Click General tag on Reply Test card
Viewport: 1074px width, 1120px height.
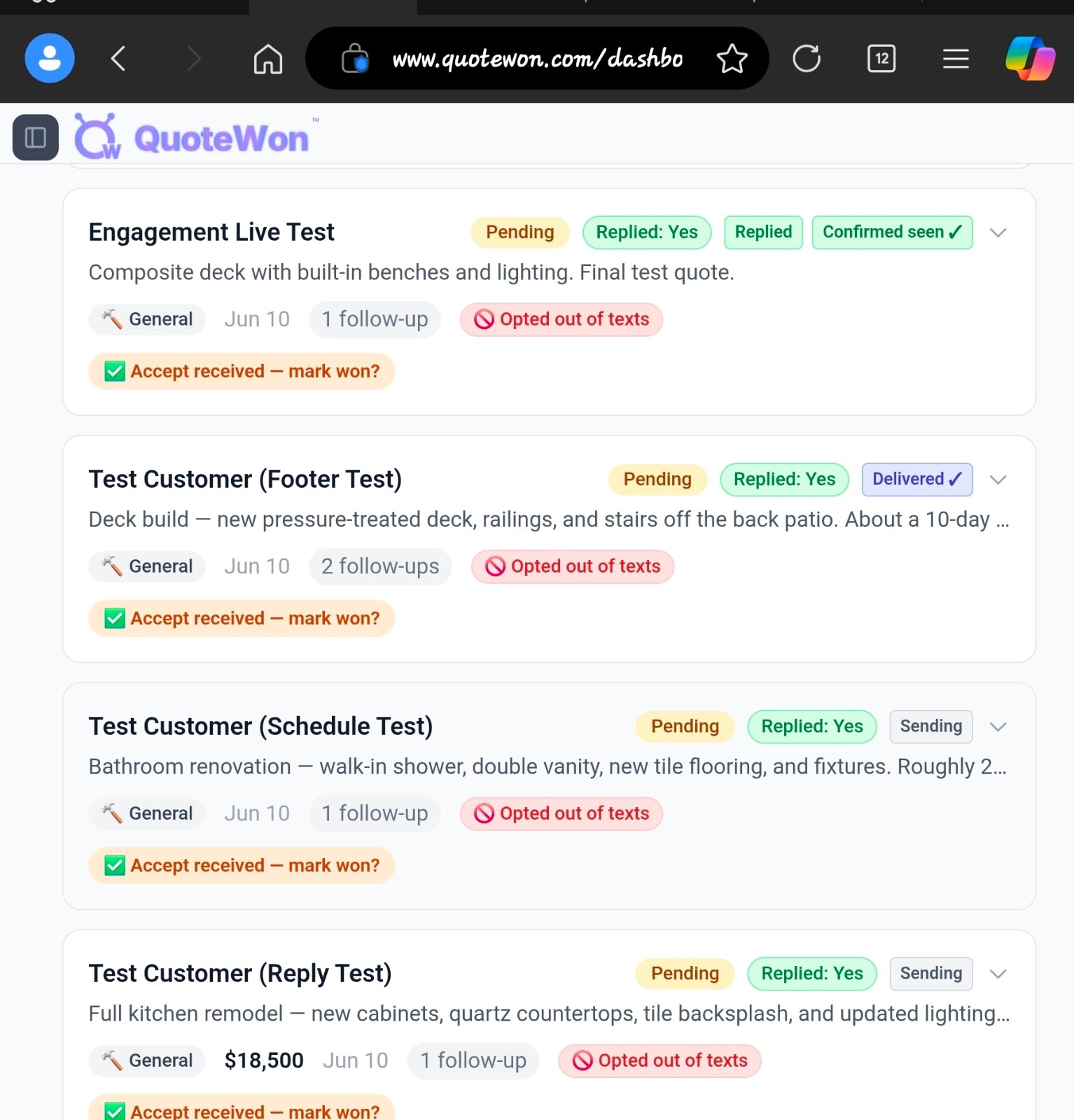(x=147, y=1060)
